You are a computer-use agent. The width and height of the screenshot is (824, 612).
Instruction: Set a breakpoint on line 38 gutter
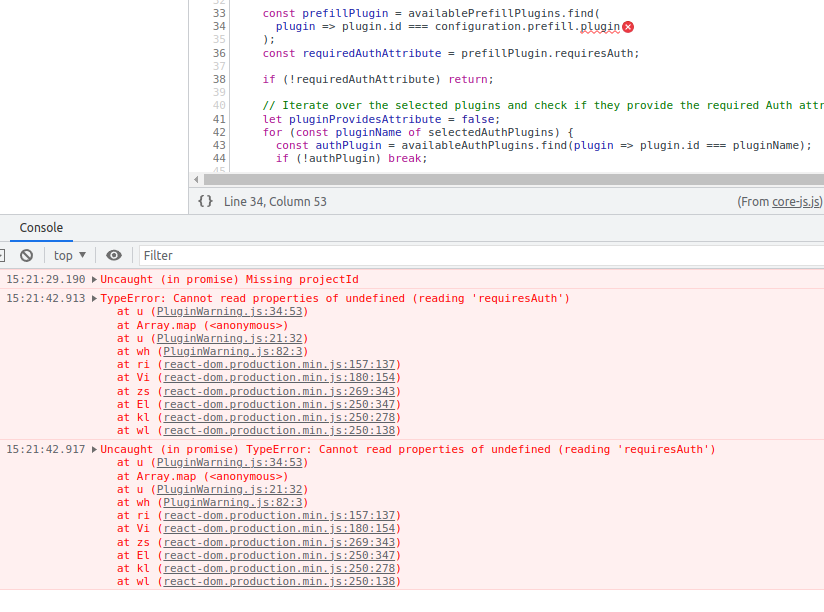219,79
